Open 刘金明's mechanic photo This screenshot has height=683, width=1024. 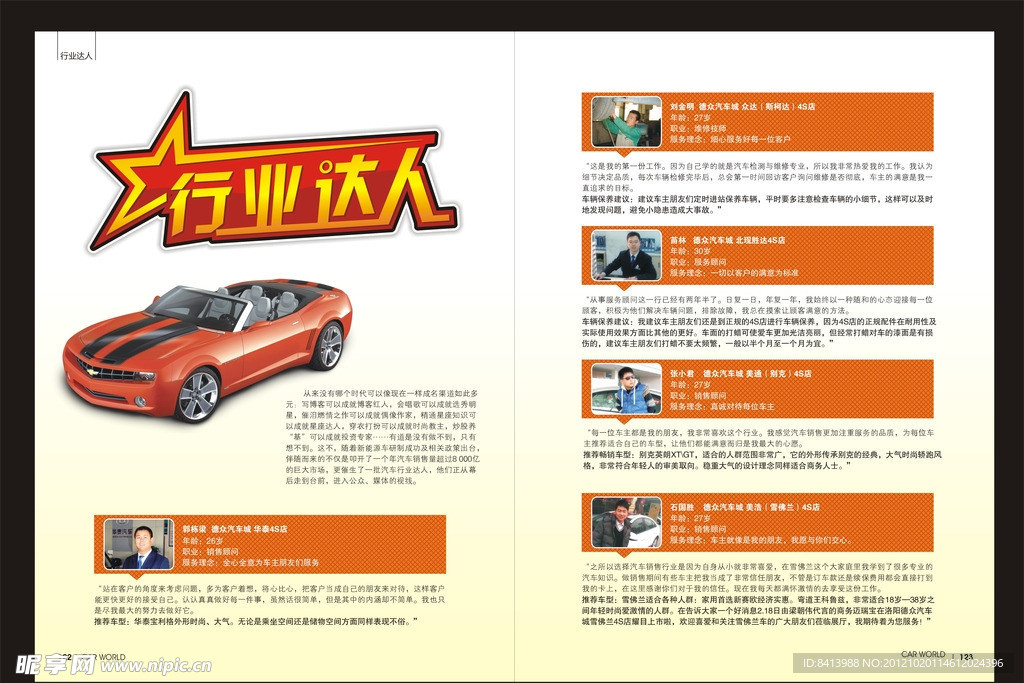pos(626,122)
